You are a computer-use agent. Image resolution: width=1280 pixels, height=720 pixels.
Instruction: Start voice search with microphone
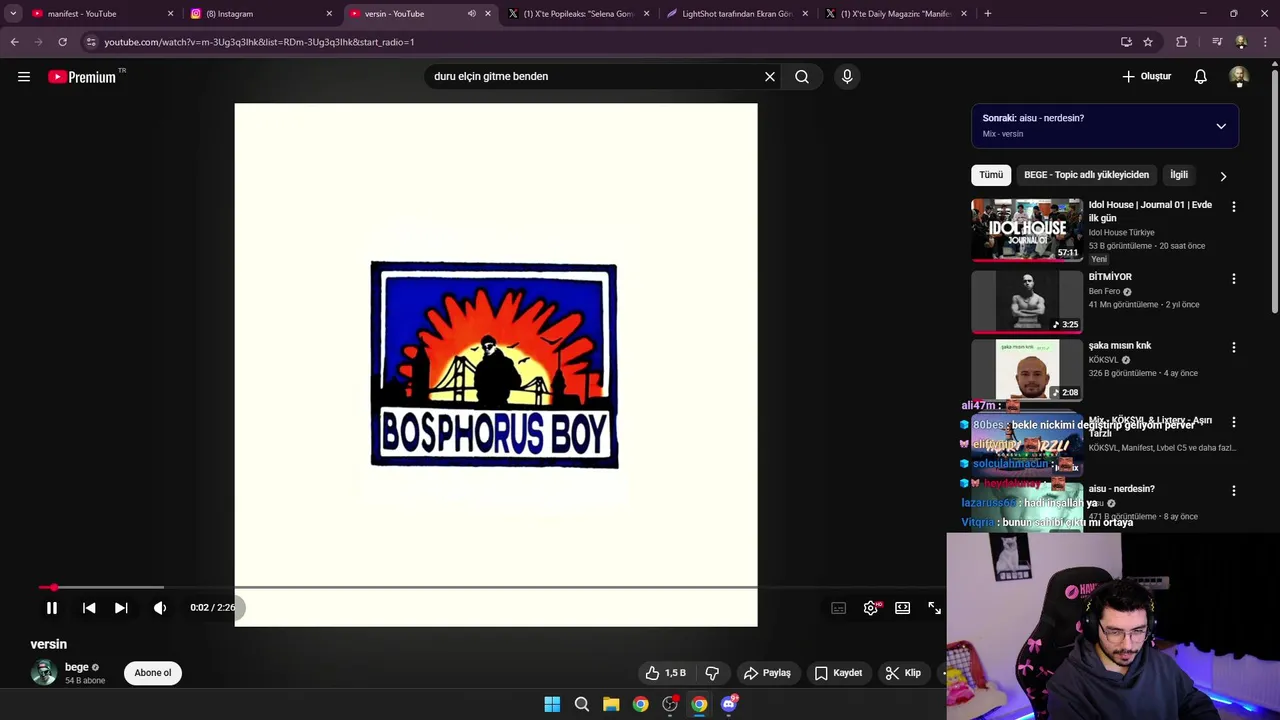coord(847,77)
